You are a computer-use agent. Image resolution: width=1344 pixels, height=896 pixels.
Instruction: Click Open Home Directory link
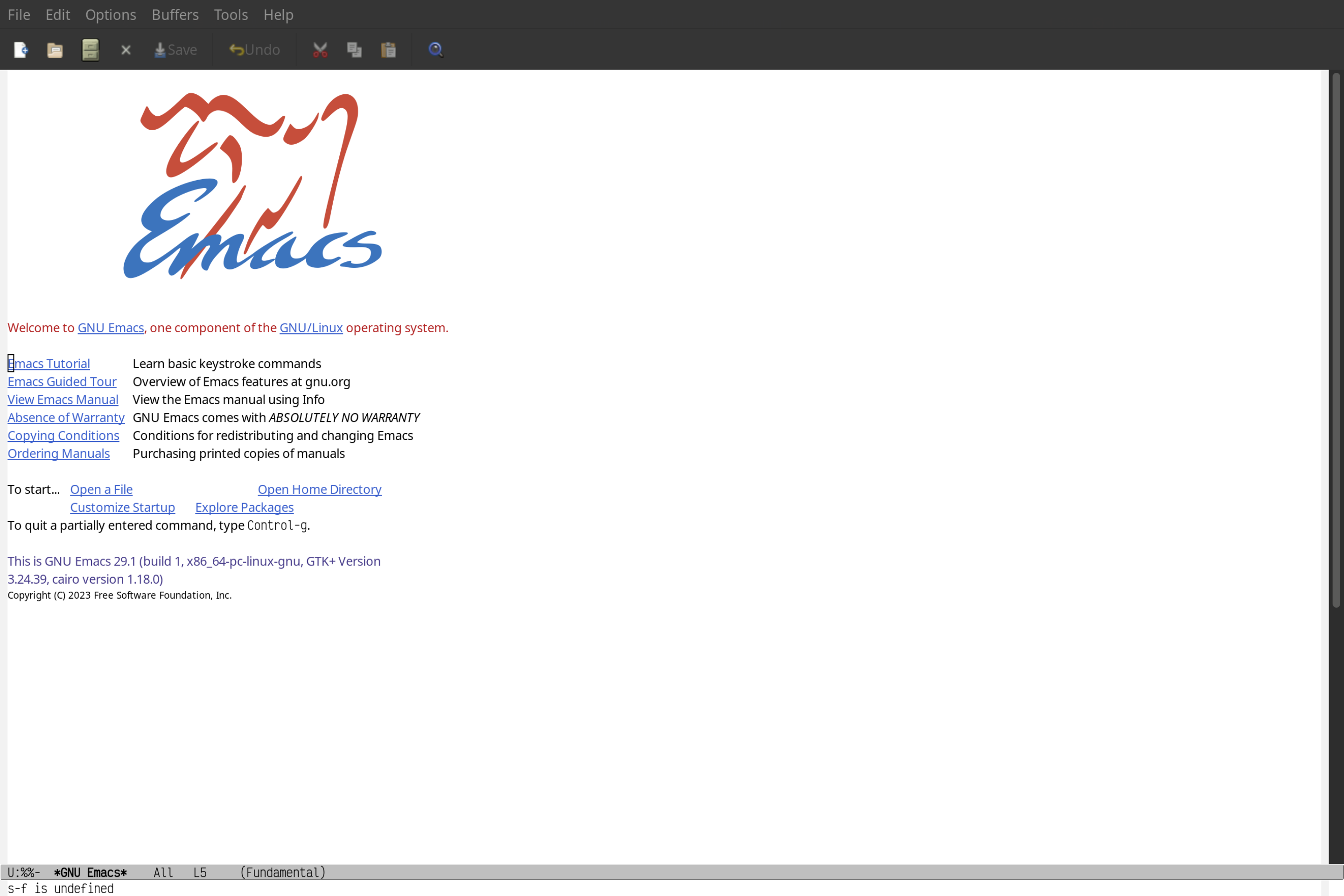coord(319,489)
